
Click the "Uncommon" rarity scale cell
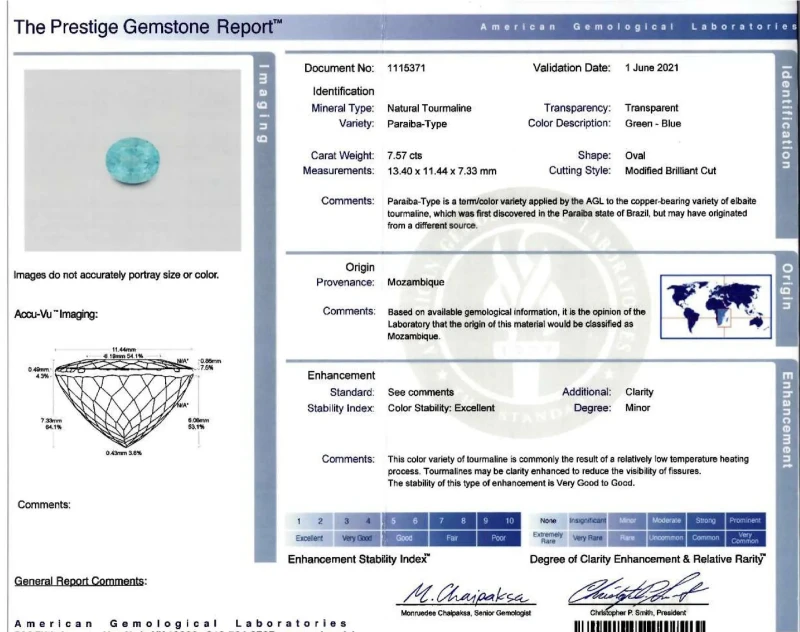[x=667, y=538]
